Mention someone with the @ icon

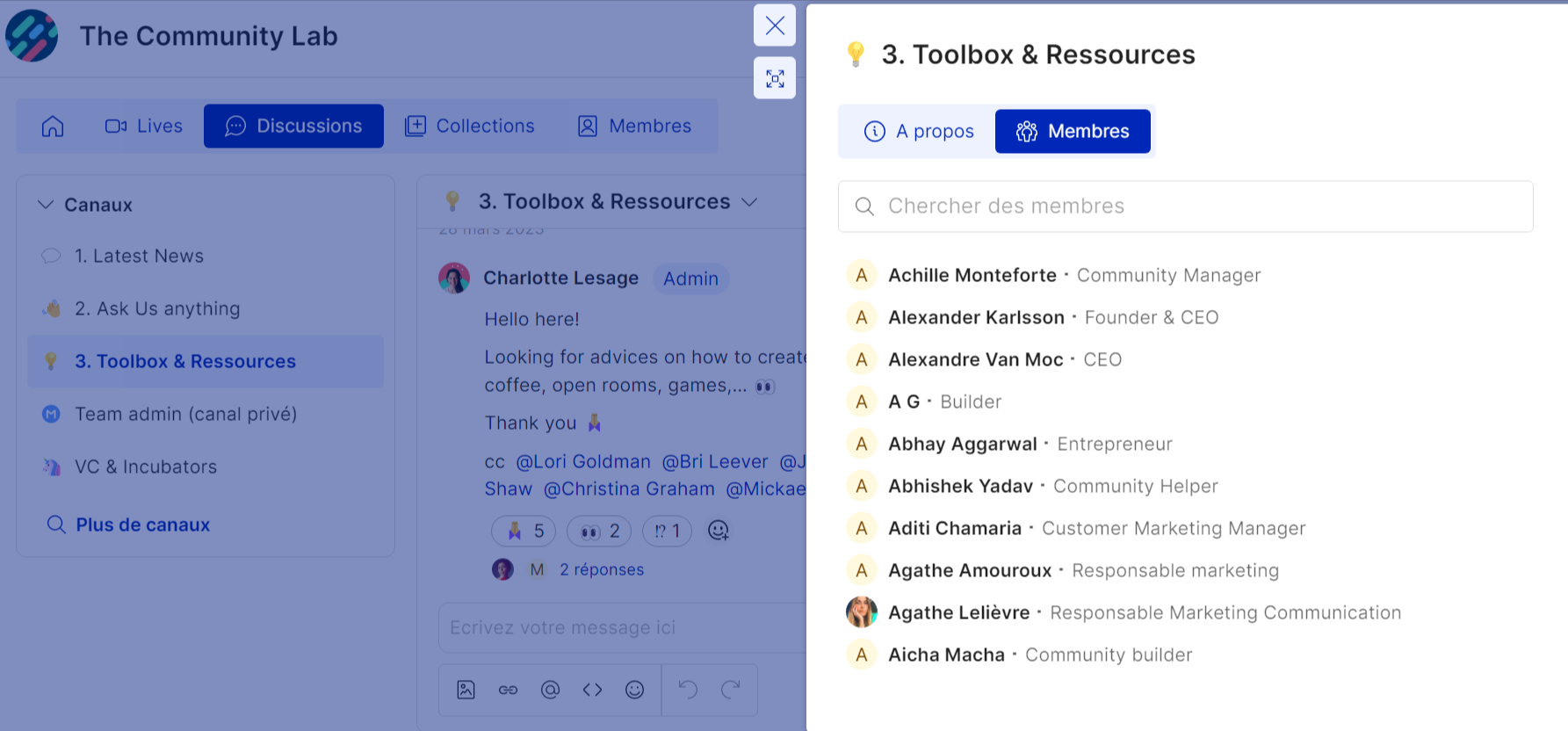point(550,690)
